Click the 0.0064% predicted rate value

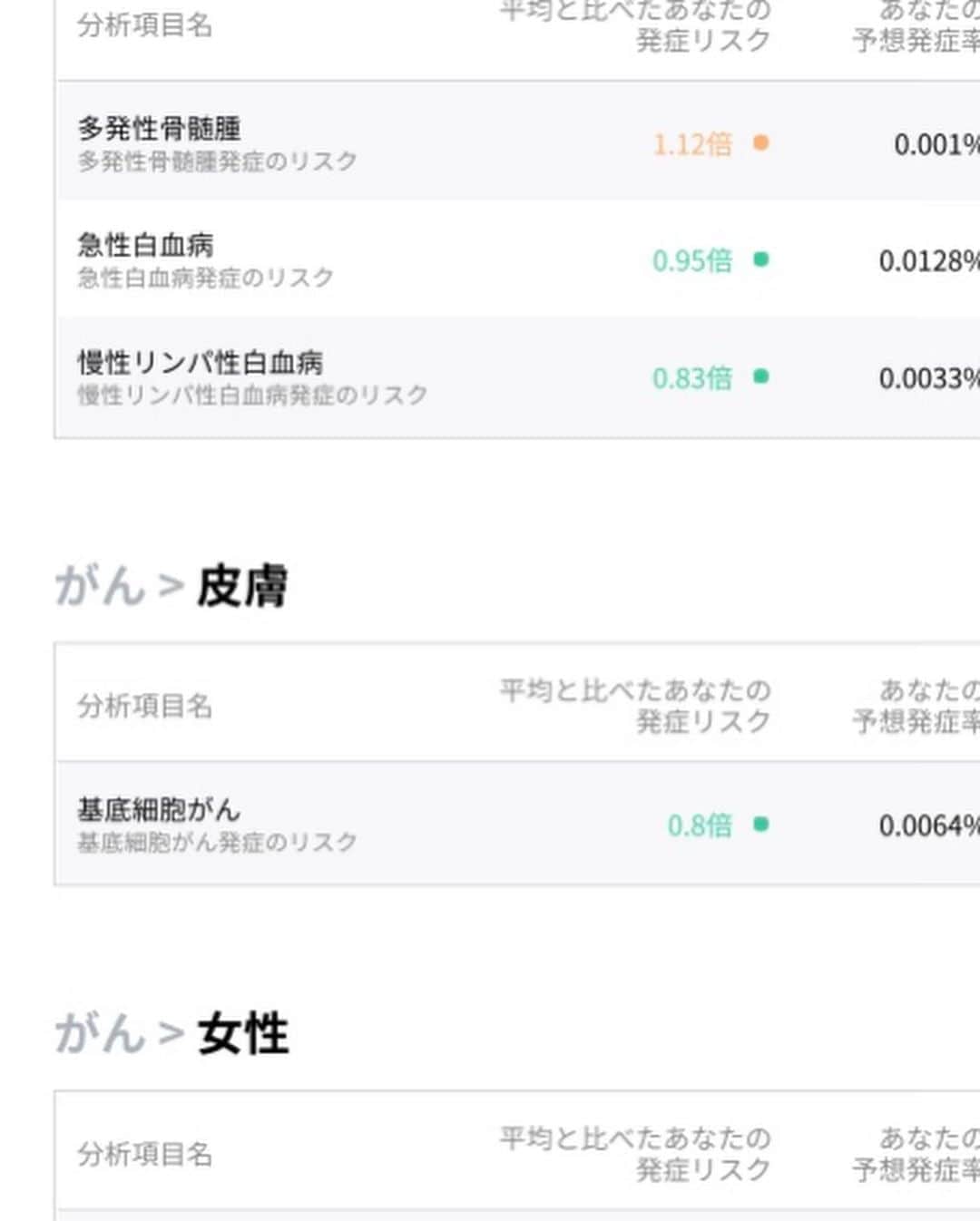coord(929,825)
